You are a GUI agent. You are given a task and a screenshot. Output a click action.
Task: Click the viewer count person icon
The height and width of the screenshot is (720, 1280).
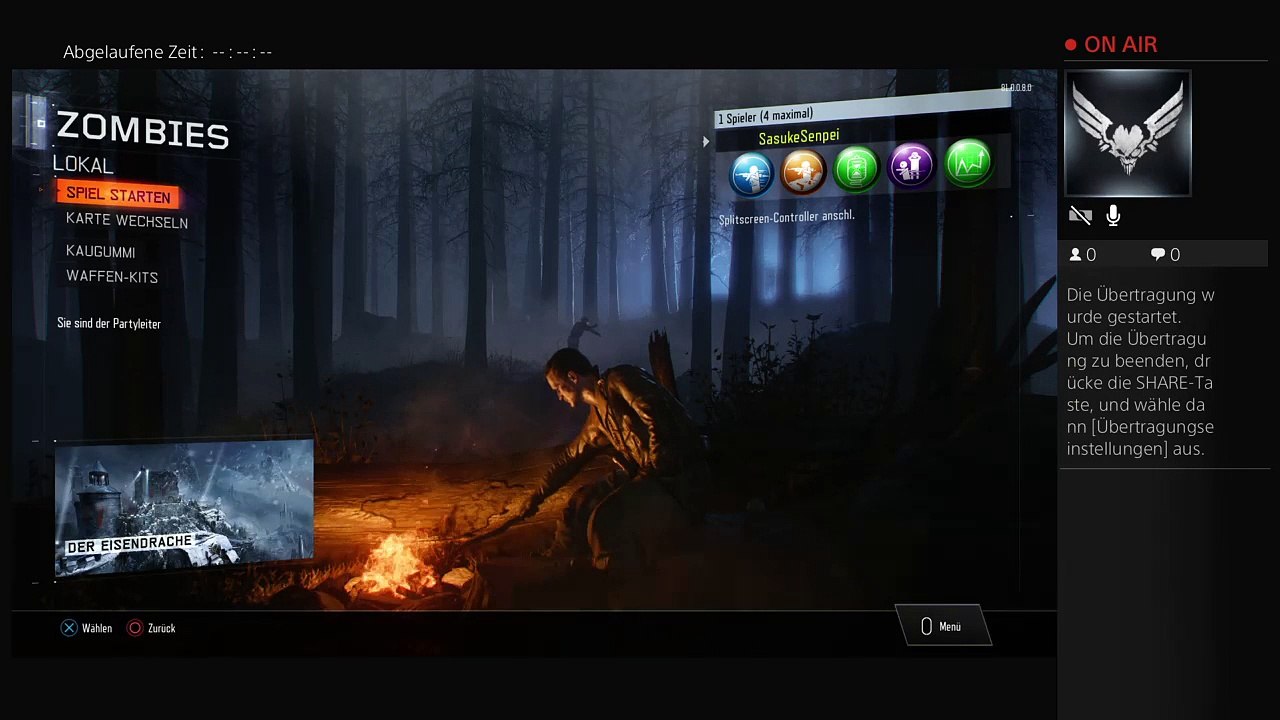tap(1076, 255)
